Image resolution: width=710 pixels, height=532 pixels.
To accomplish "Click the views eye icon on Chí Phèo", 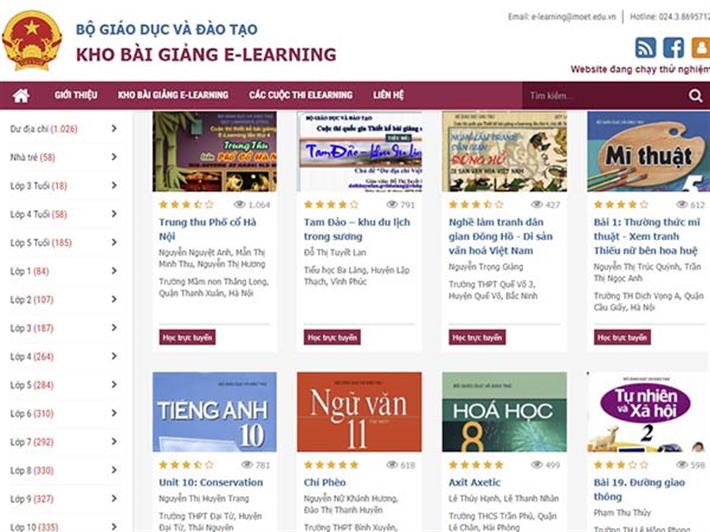I will [x=392, y=465].
